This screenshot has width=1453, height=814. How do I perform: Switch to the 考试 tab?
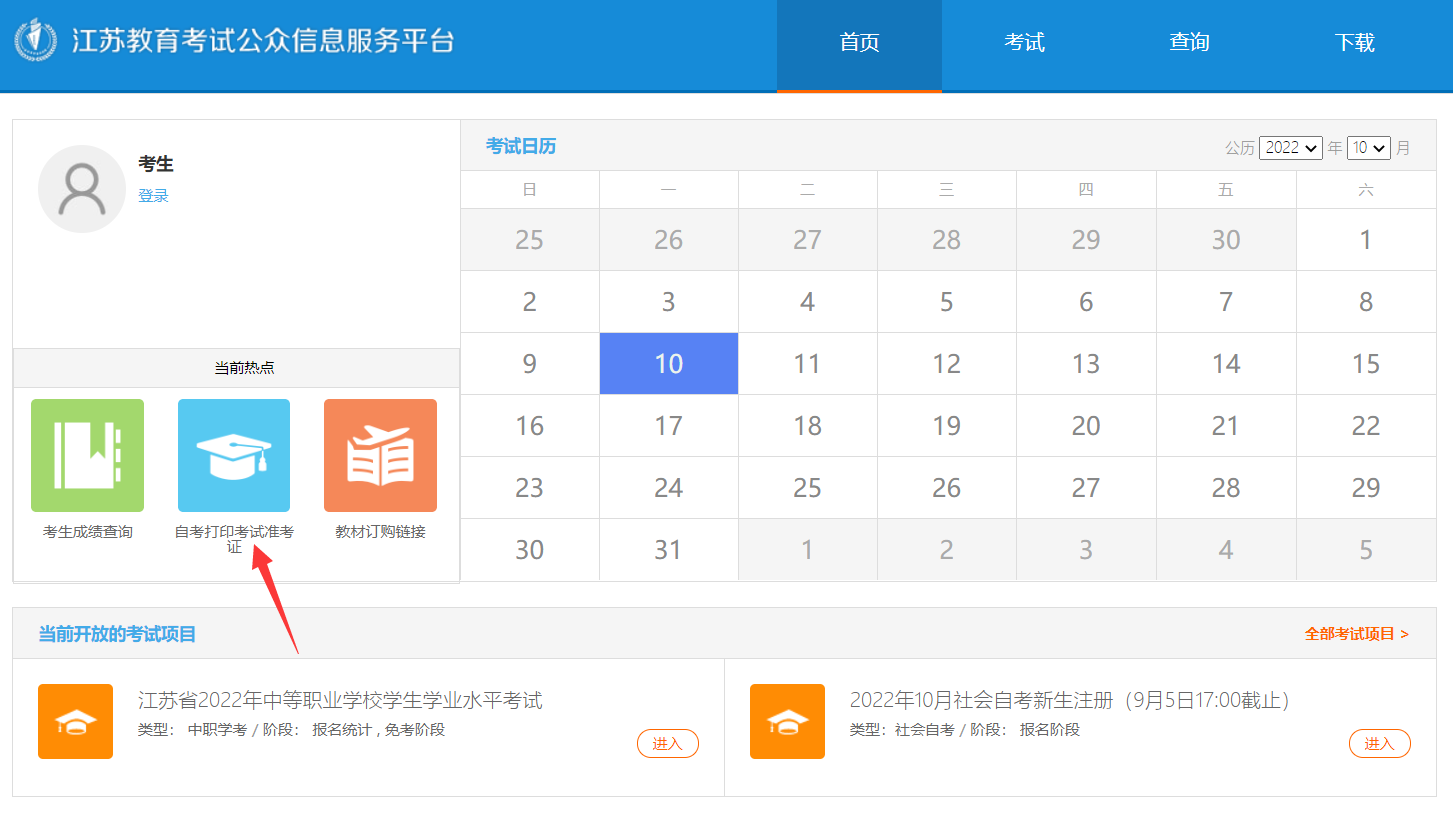pyautogui.click(x=1023, y=42)
